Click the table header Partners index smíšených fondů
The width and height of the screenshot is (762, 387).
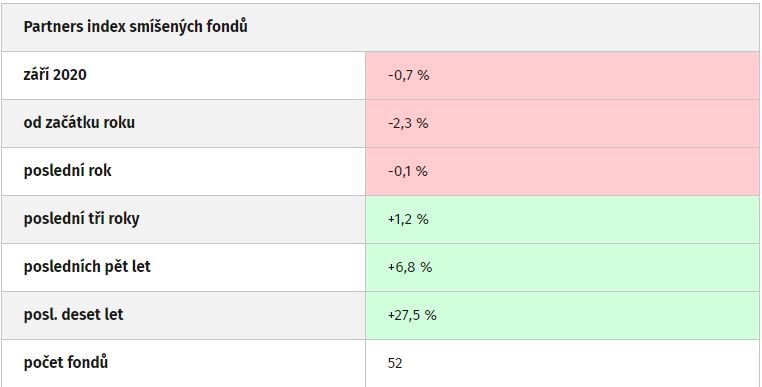click(x=136, y=27)
